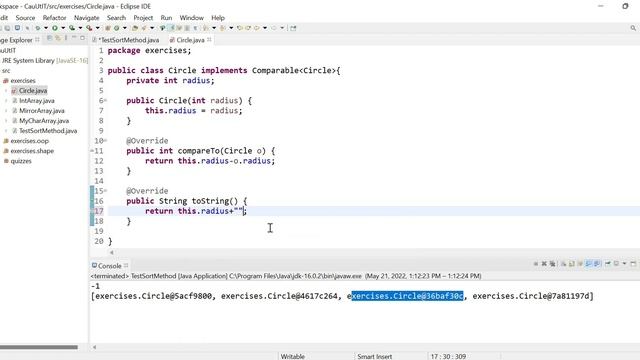Open the Project menu
The height and width of the screenshot is (360, 640).
click(143, 18)
